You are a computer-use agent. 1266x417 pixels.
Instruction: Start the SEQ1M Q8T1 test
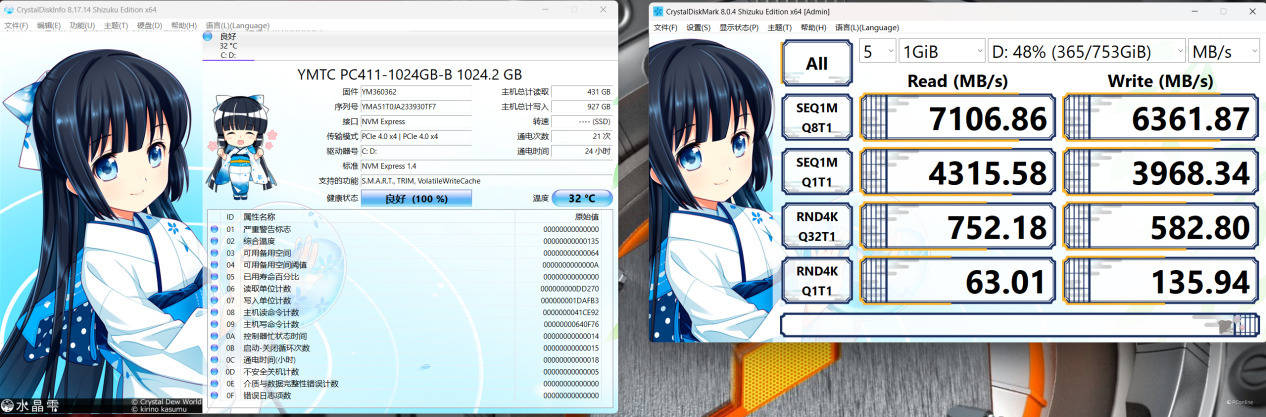816,119
